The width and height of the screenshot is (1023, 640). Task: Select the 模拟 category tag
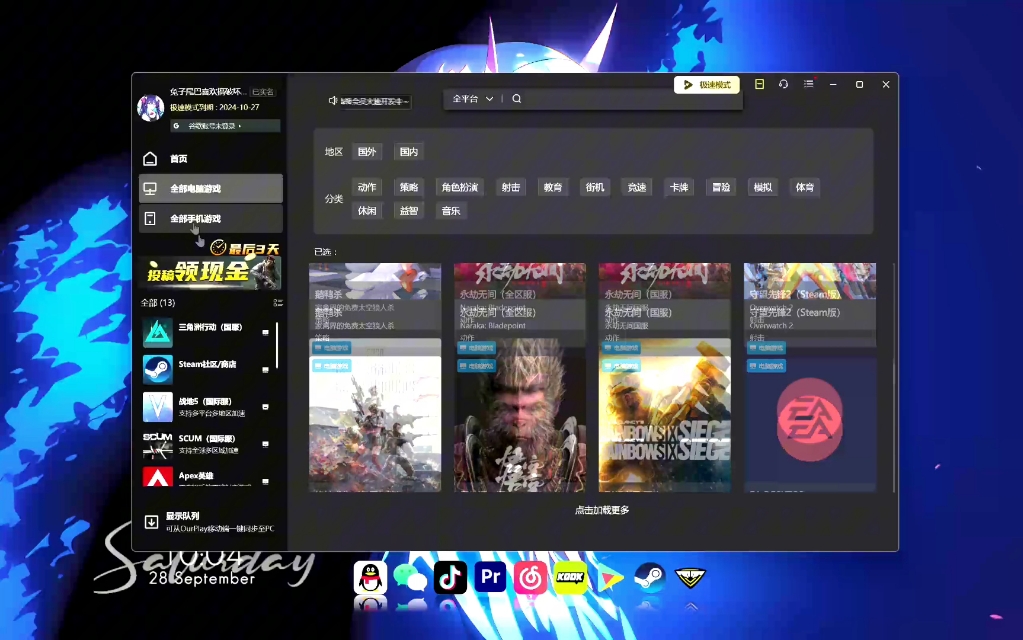[763, 187]
